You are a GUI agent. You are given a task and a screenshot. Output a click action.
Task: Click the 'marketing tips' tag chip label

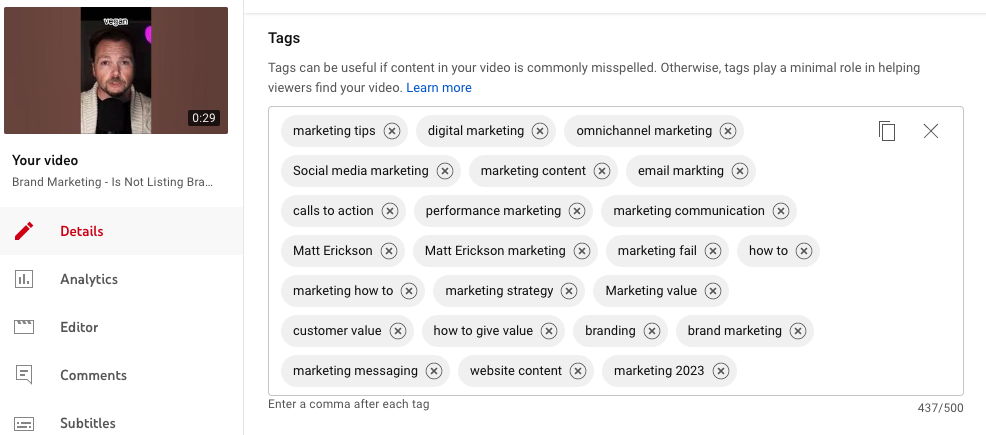tap(334, 131)
